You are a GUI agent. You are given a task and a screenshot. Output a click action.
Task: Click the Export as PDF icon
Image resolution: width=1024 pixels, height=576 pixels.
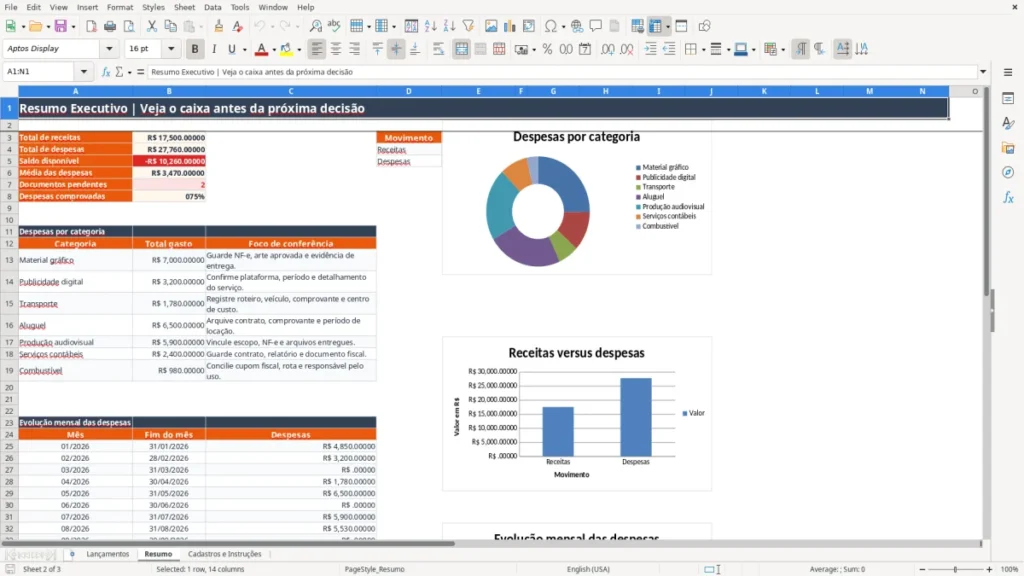[91, 26]
